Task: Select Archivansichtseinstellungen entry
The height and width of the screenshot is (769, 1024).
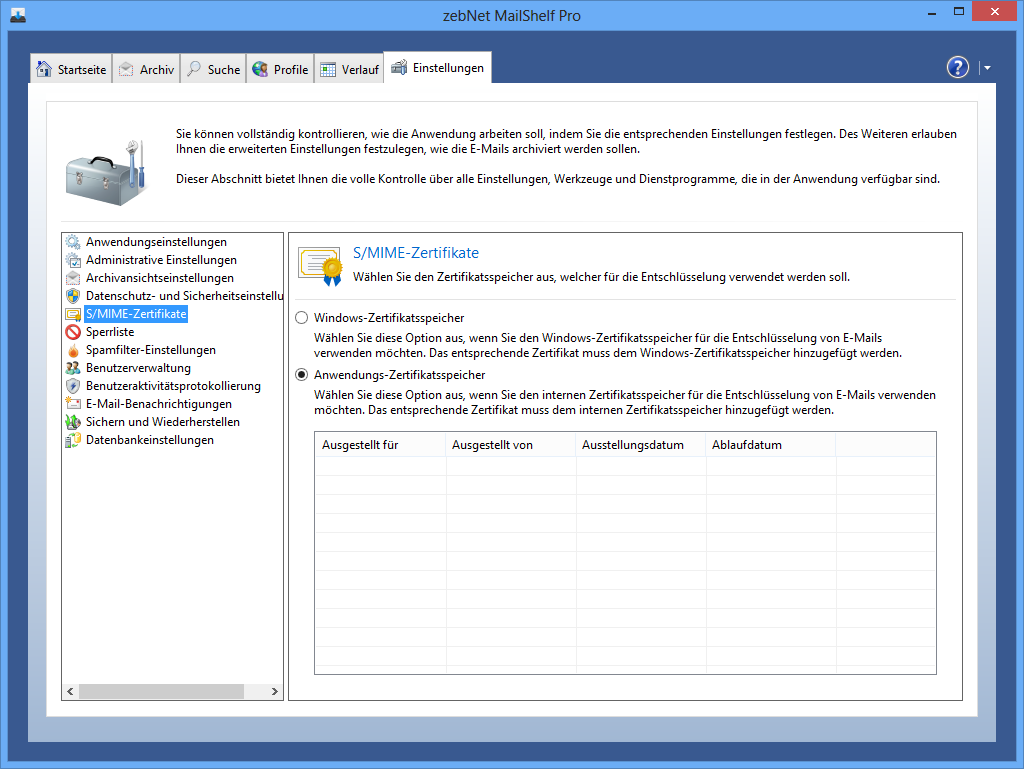Action: click(159, 278)
